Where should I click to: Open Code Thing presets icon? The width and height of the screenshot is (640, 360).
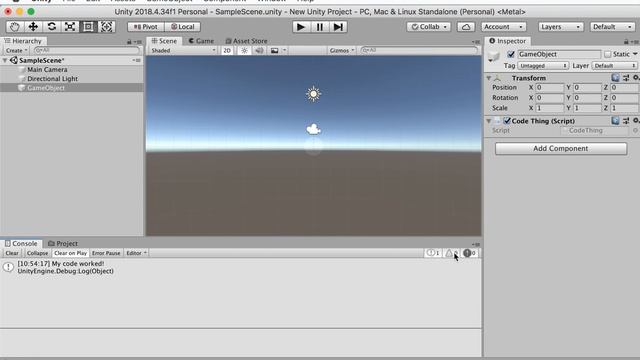626,121
